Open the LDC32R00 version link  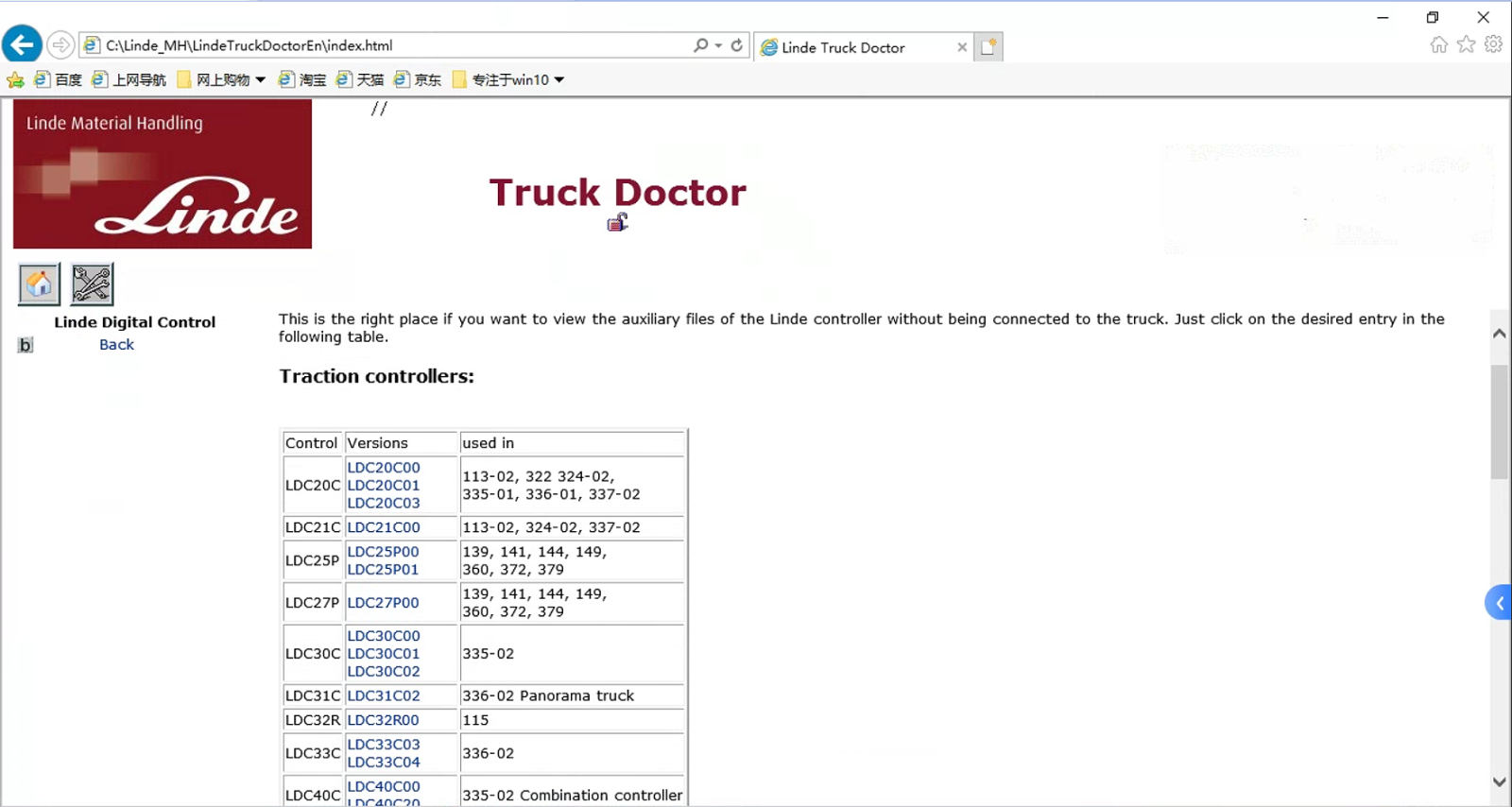[x=383, y=720]
